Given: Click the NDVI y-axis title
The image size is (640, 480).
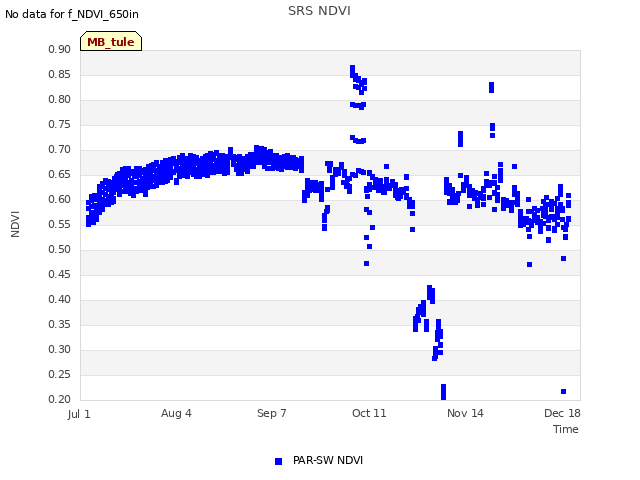Looking at the screenshot, I should [15, 224].
